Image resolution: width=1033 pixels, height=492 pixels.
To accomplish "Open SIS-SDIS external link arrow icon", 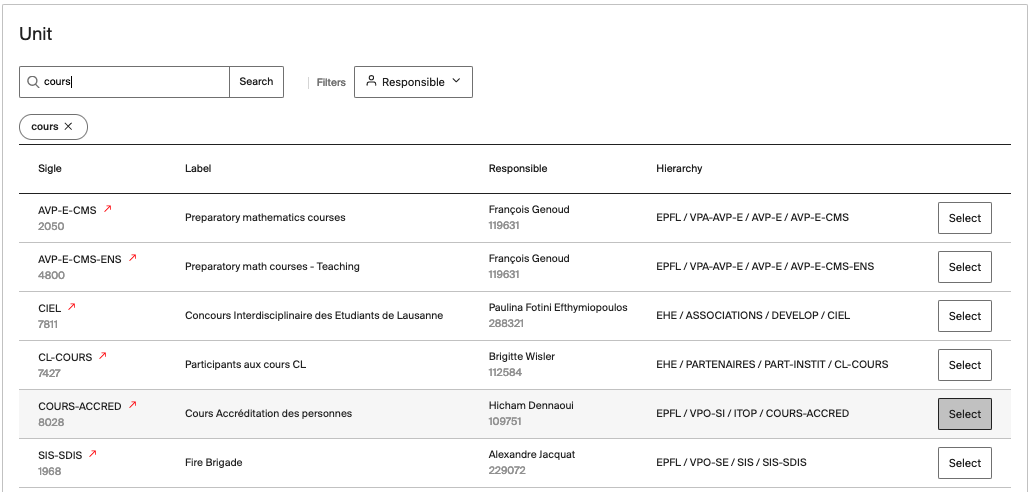I will tap(93, 454).
